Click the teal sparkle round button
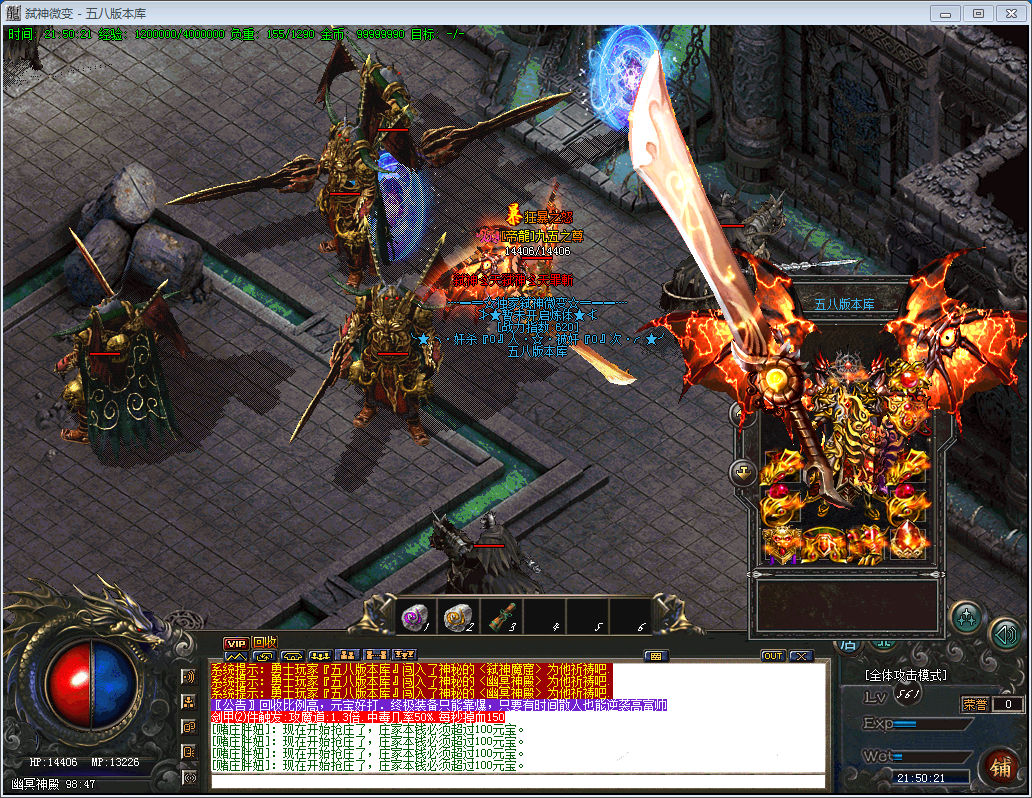Screen dimensions: 1032x798 [x=967, y=617]
